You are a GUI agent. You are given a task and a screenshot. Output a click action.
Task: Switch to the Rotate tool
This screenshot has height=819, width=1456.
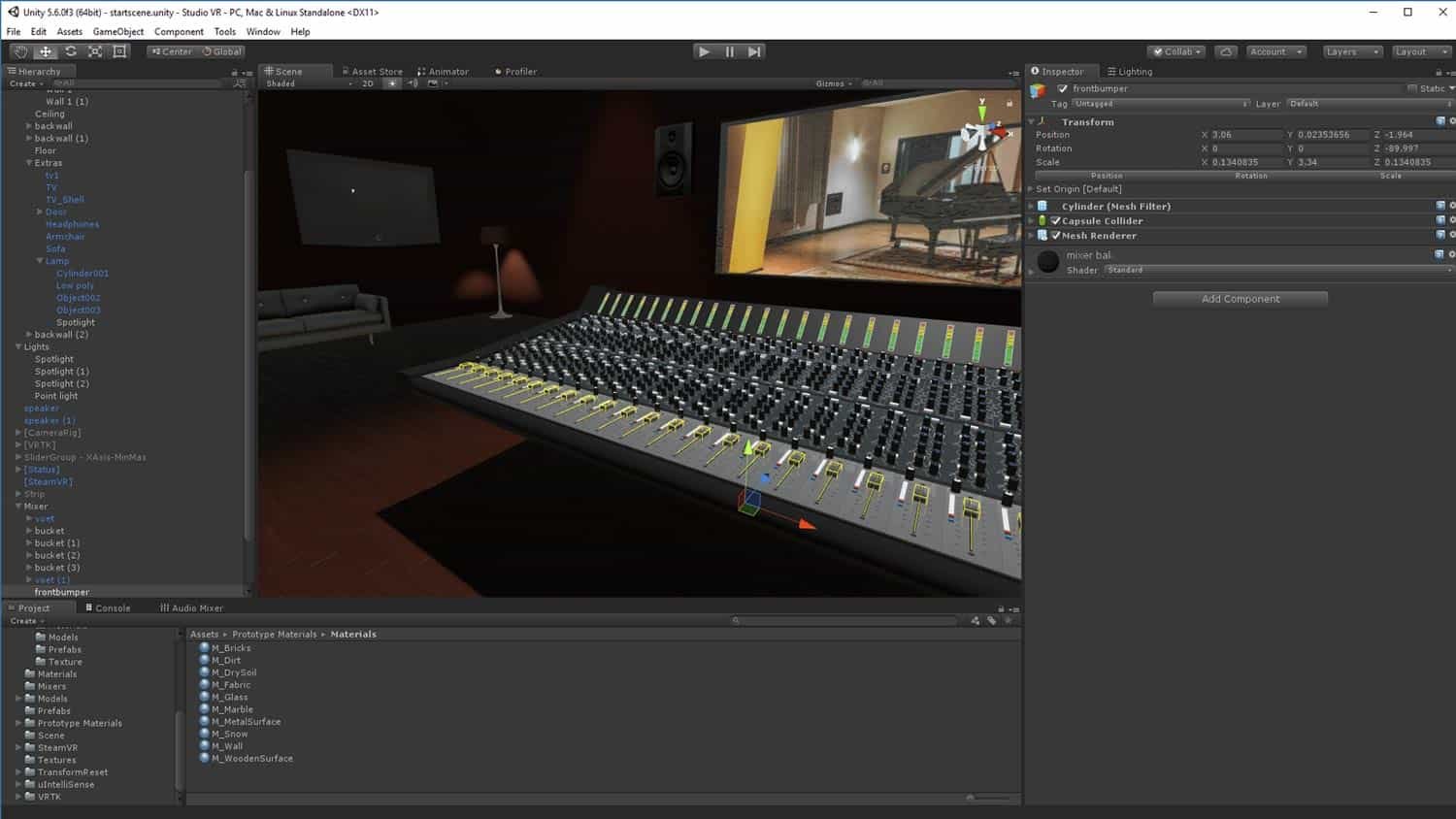coord(71,51)
